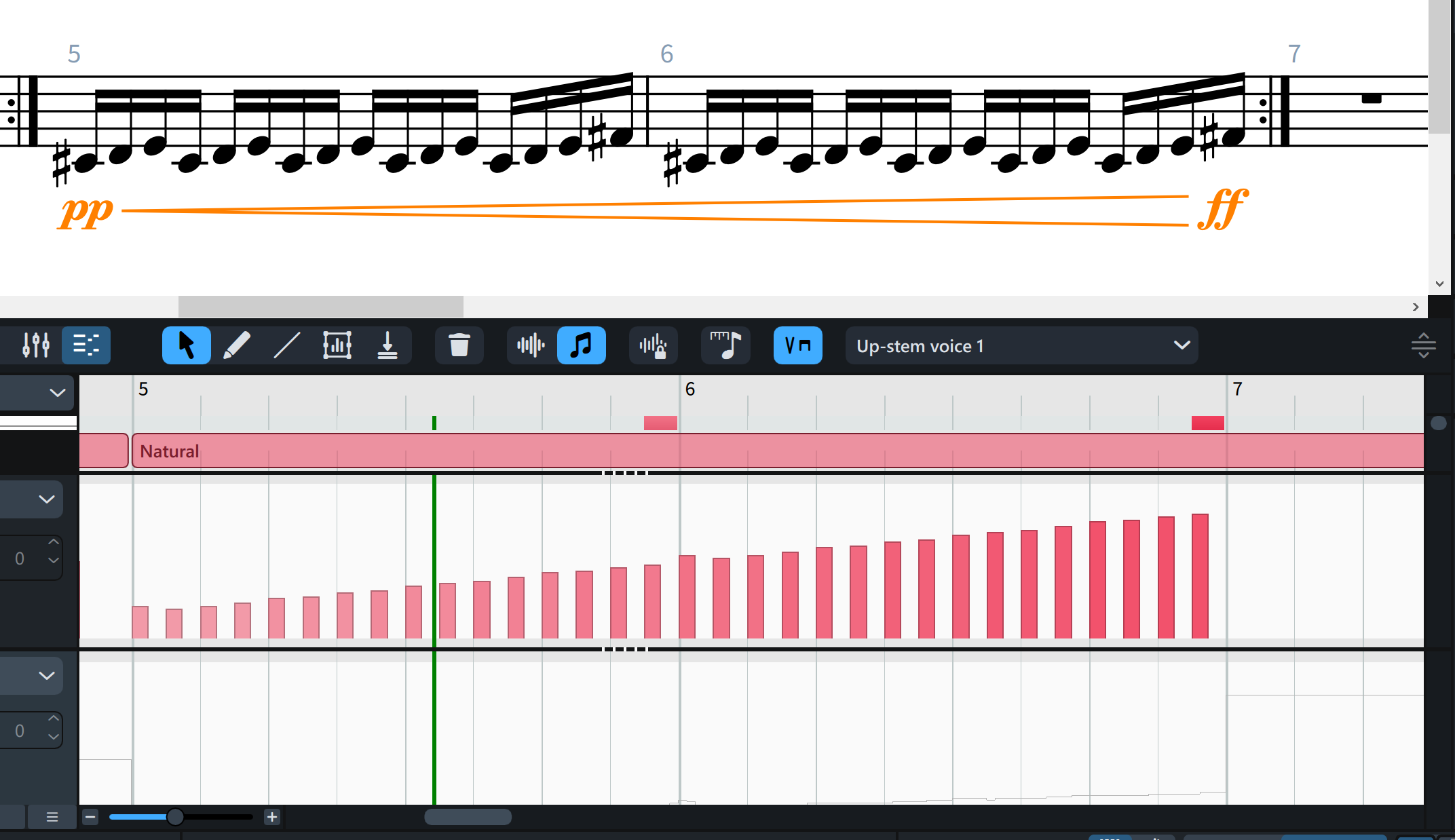Select the Key Editor panel icon
This screenshot has height=840, width=1455.
[x=86, y=345]
